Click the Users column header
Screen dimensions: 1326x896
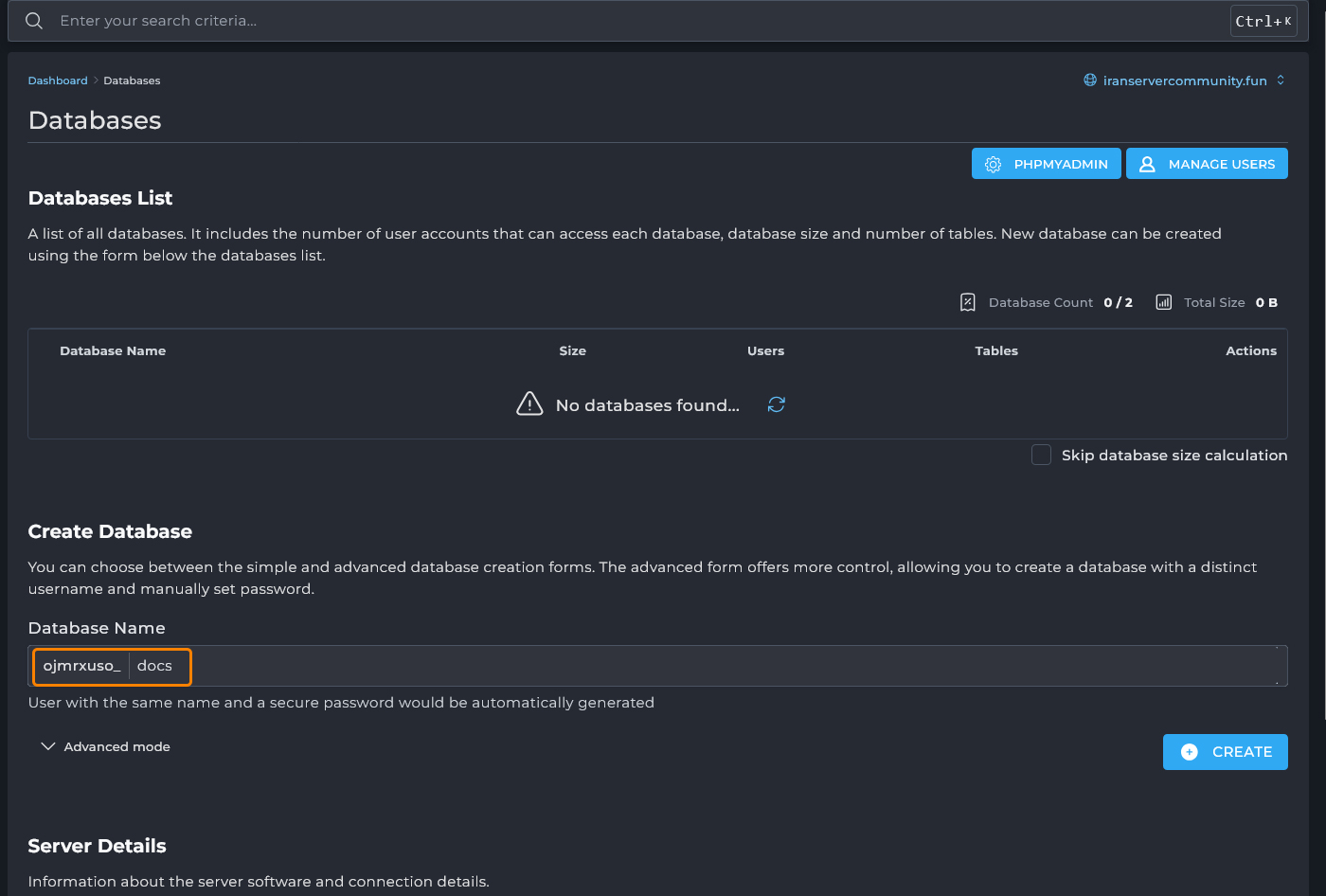pos(765,350)
